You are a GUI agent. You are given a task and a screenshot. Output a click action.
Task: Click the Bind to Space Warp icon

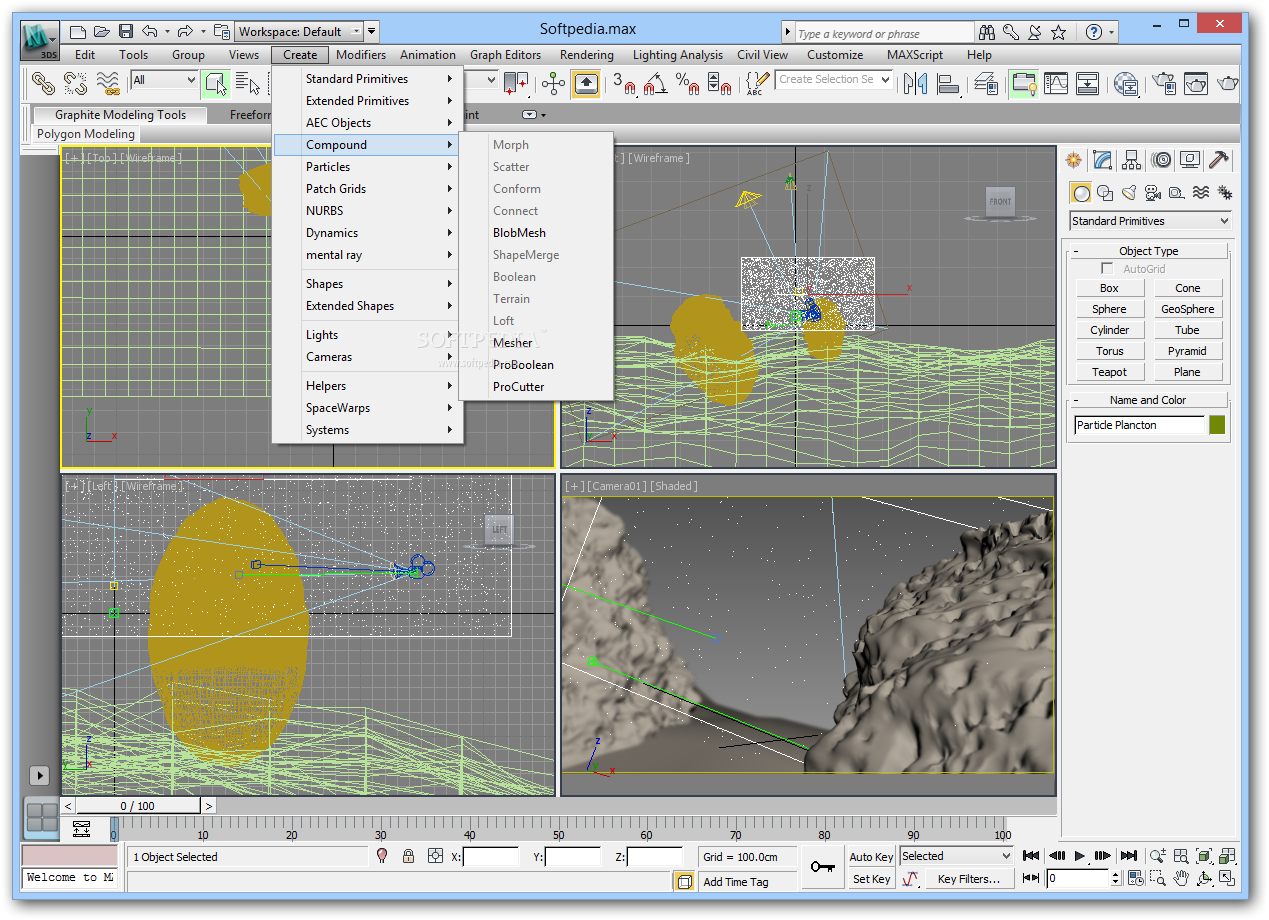coord(108,82)
